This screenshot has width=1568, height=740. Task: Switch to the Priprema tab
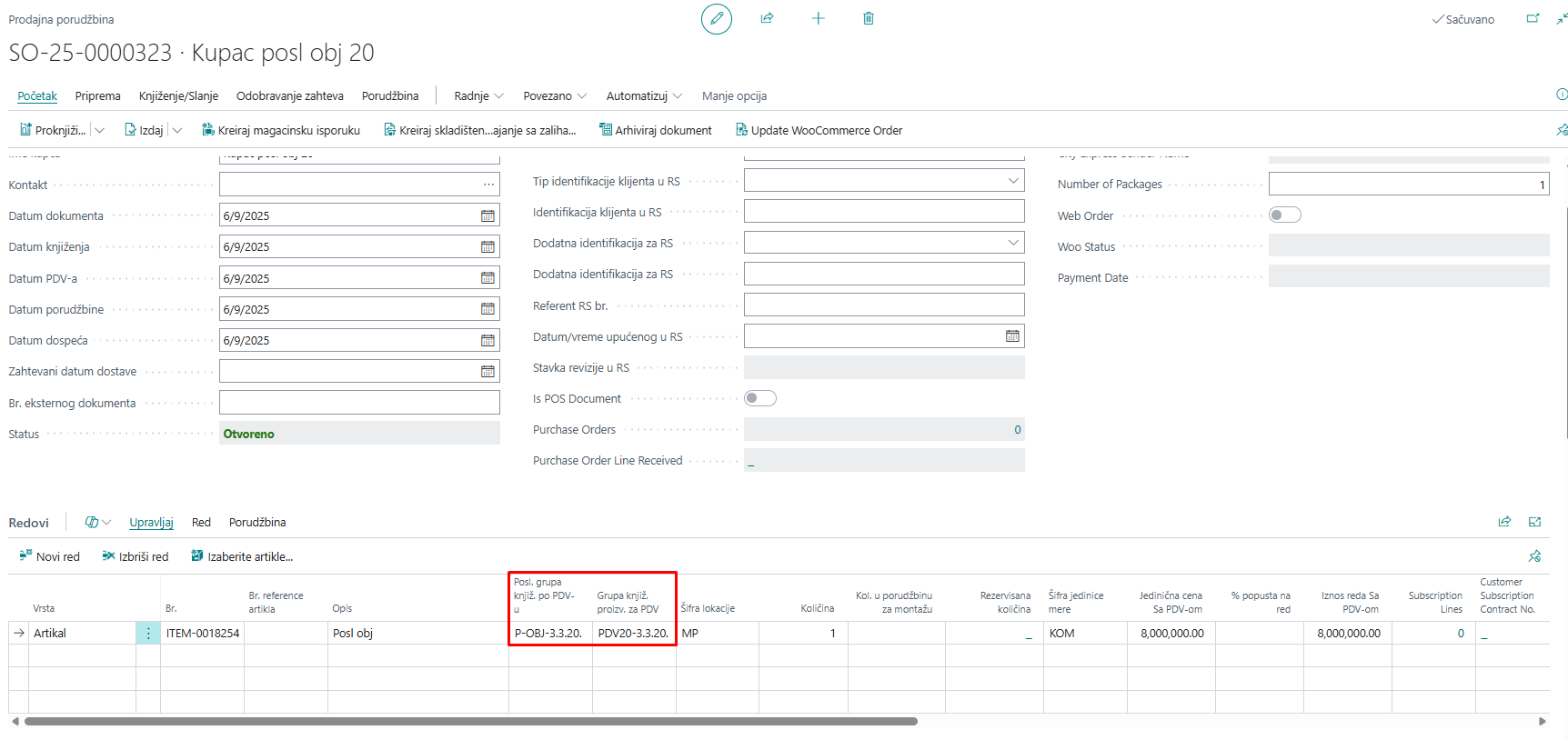tap(97, 96)
